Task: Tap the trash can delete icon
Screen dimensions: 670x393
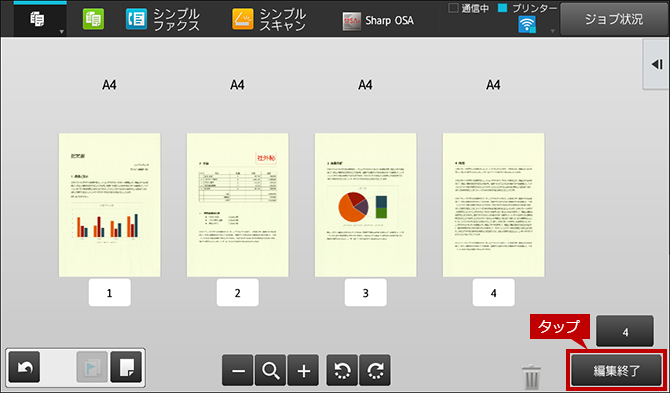Action: pyautogui.click(x=532, y=377)
